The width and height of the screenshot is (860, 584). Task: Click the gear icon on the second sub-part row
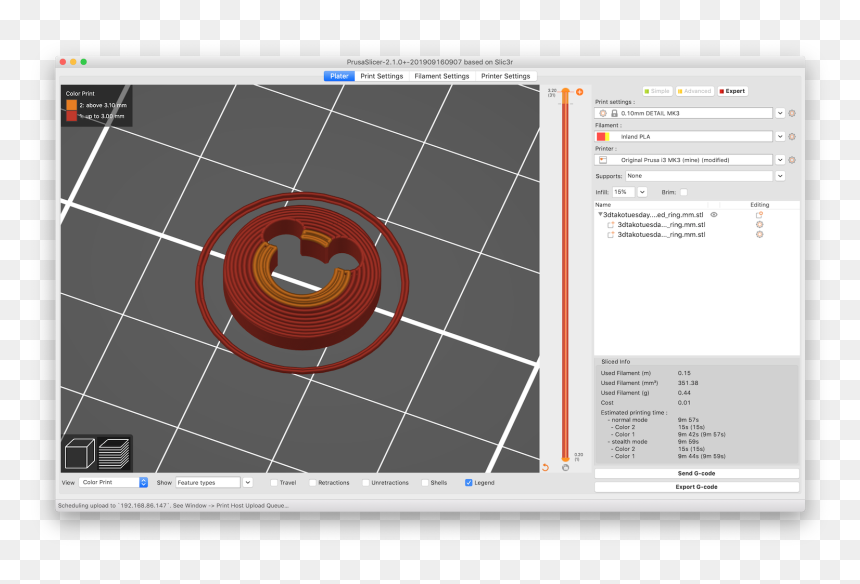(x=760, y=234)
